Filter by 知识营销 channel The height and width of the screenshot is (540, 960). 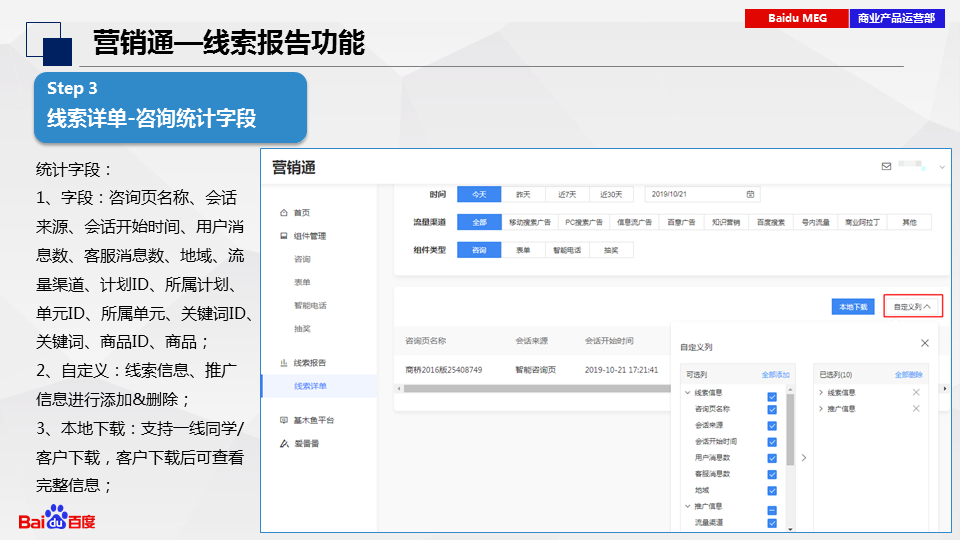(x=726, y=222)
